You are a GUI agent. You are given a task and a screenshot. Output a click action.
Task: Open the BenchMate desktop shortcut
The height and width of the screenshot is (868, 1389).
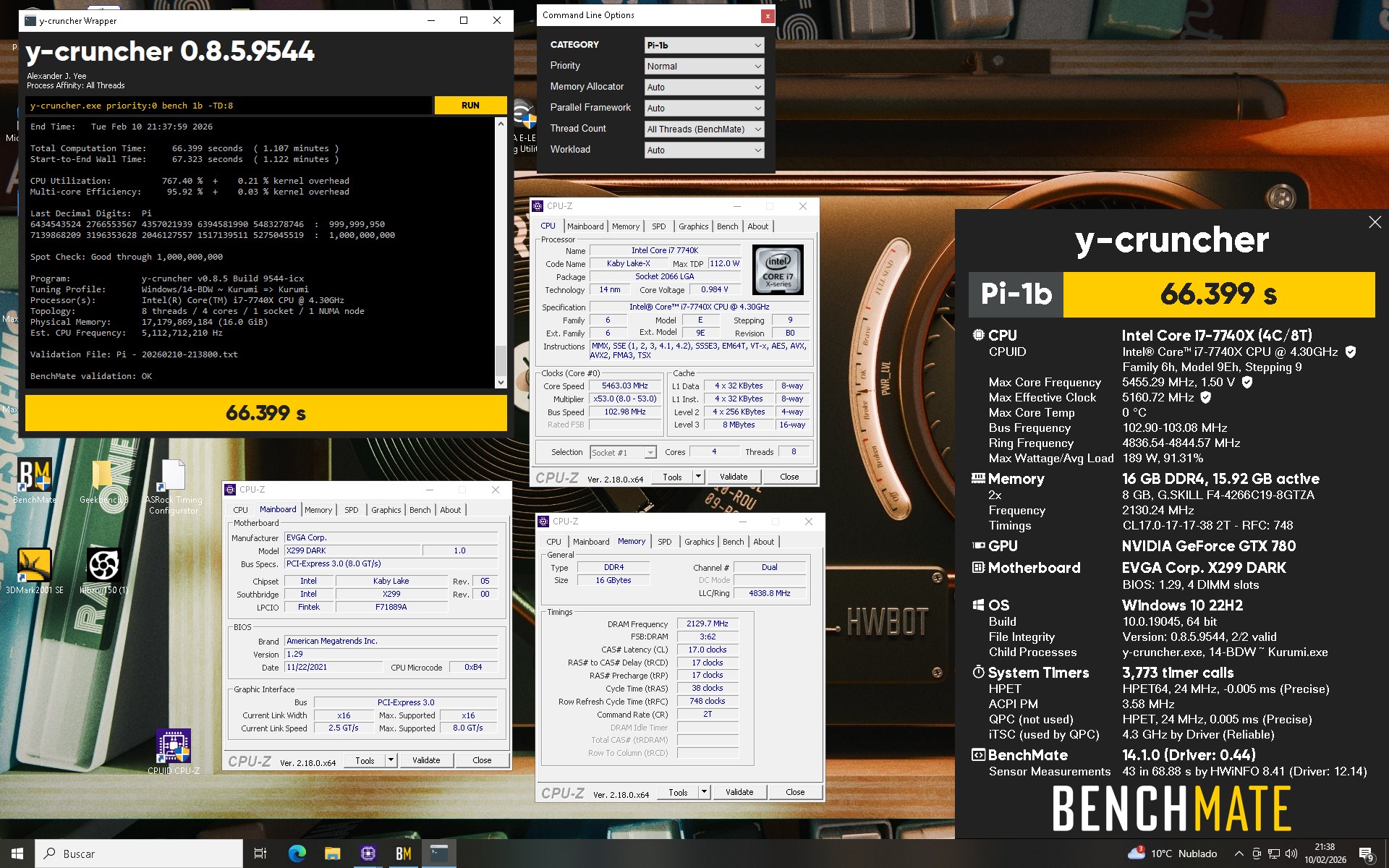[34, 476]
